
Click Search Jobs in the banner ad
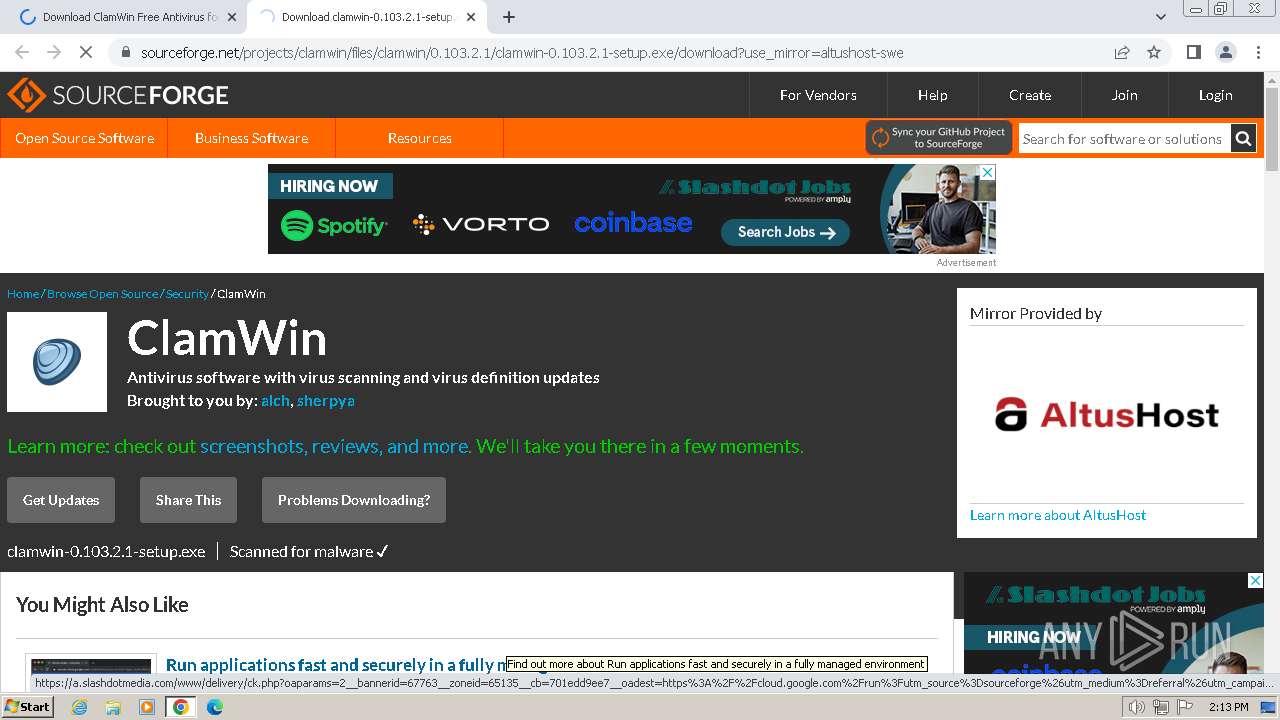(785, 232)
